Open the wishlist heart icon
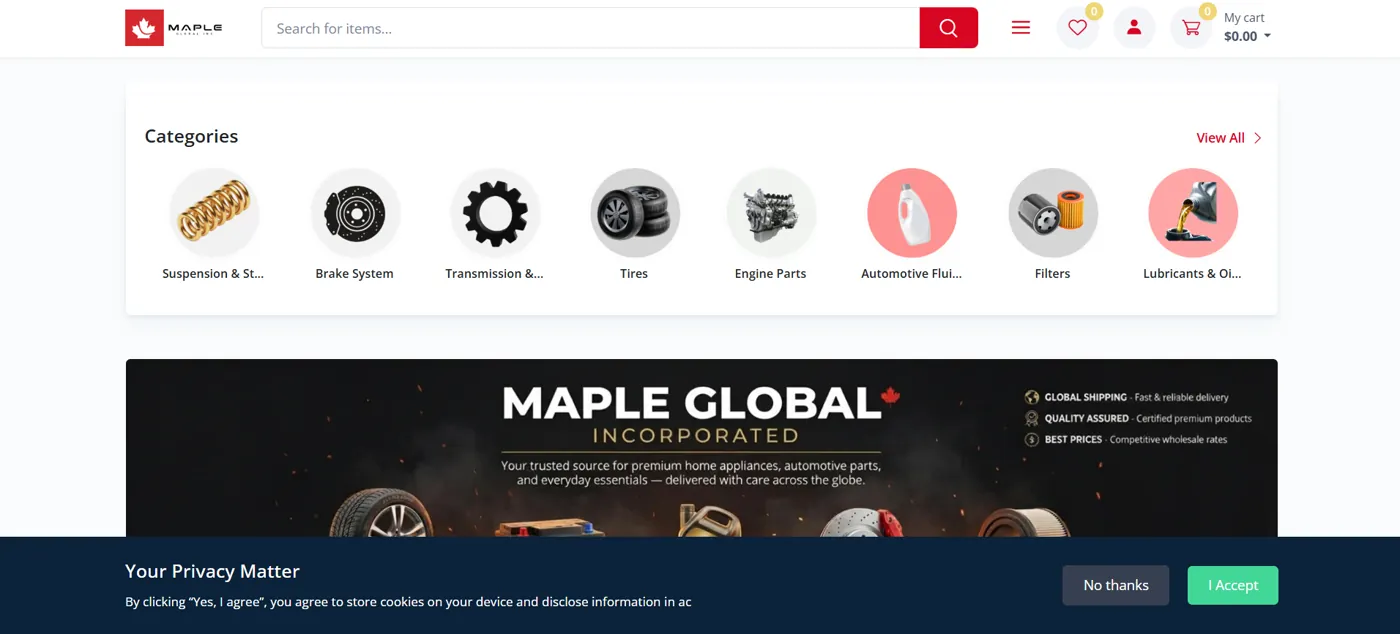1400x634 pixels. tap(1077, 28)
